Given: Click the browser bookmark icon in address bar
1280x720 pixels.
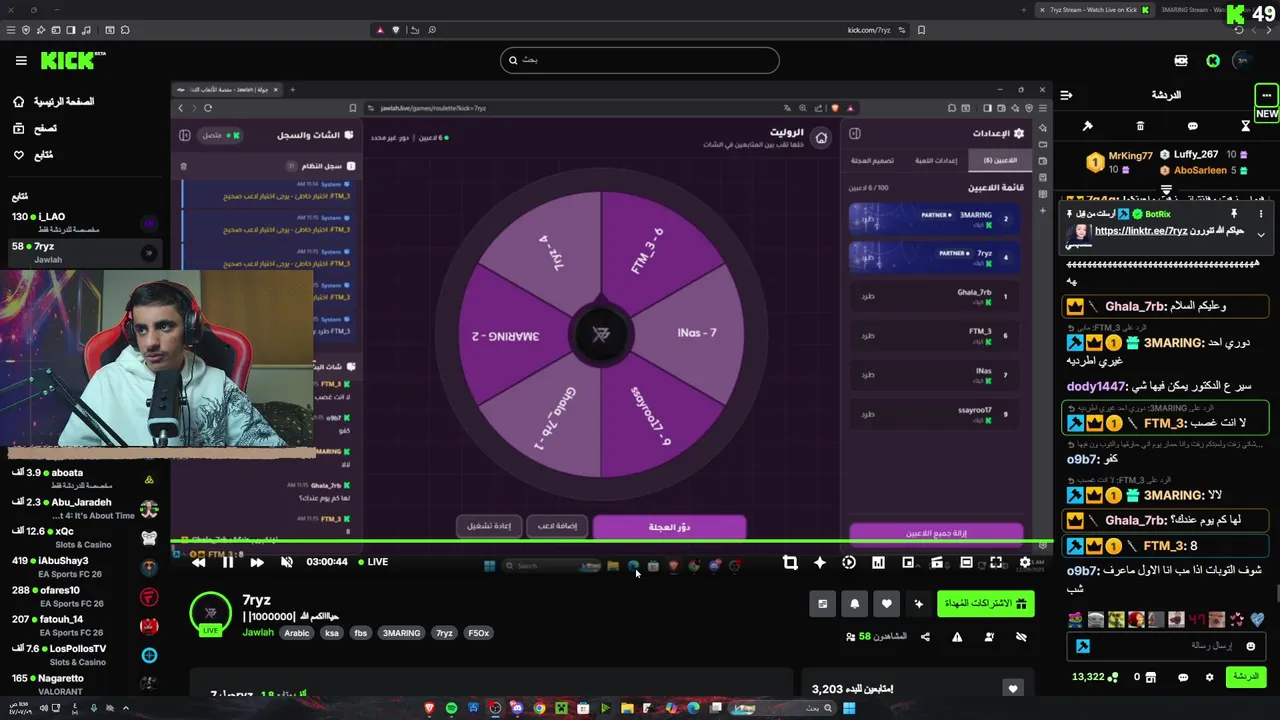Looking at the screenshot, I should (921, 30).
